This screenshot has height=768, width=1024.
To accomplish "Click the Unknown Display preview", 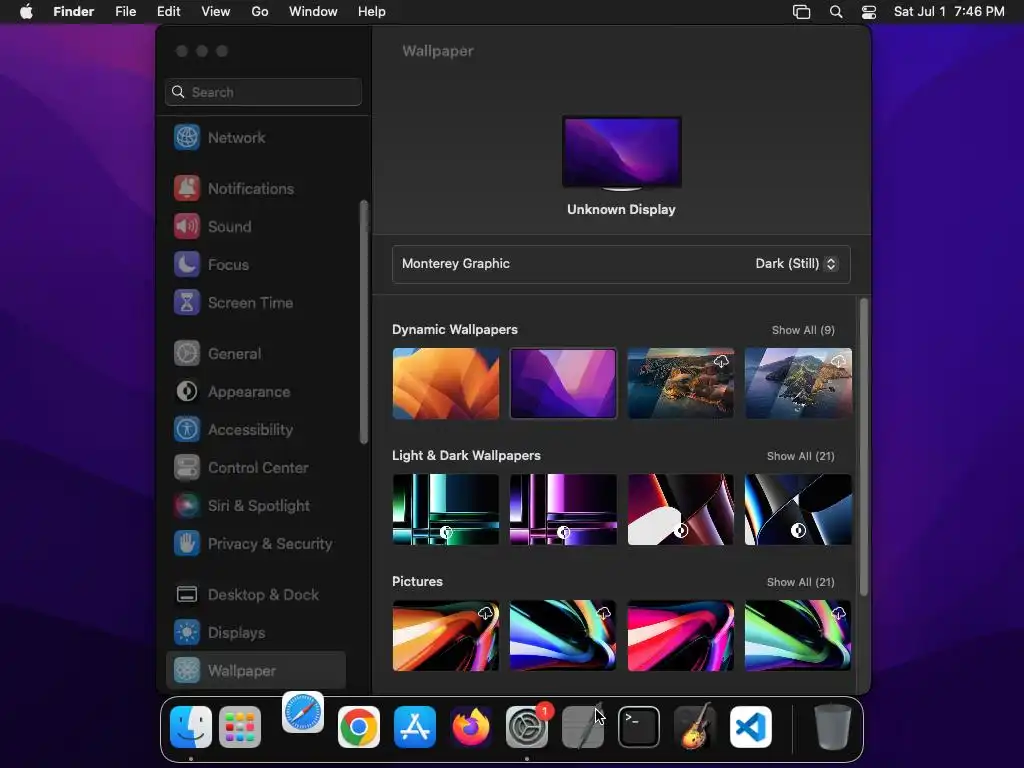I will pyautogui.click(x=622, y=153).
